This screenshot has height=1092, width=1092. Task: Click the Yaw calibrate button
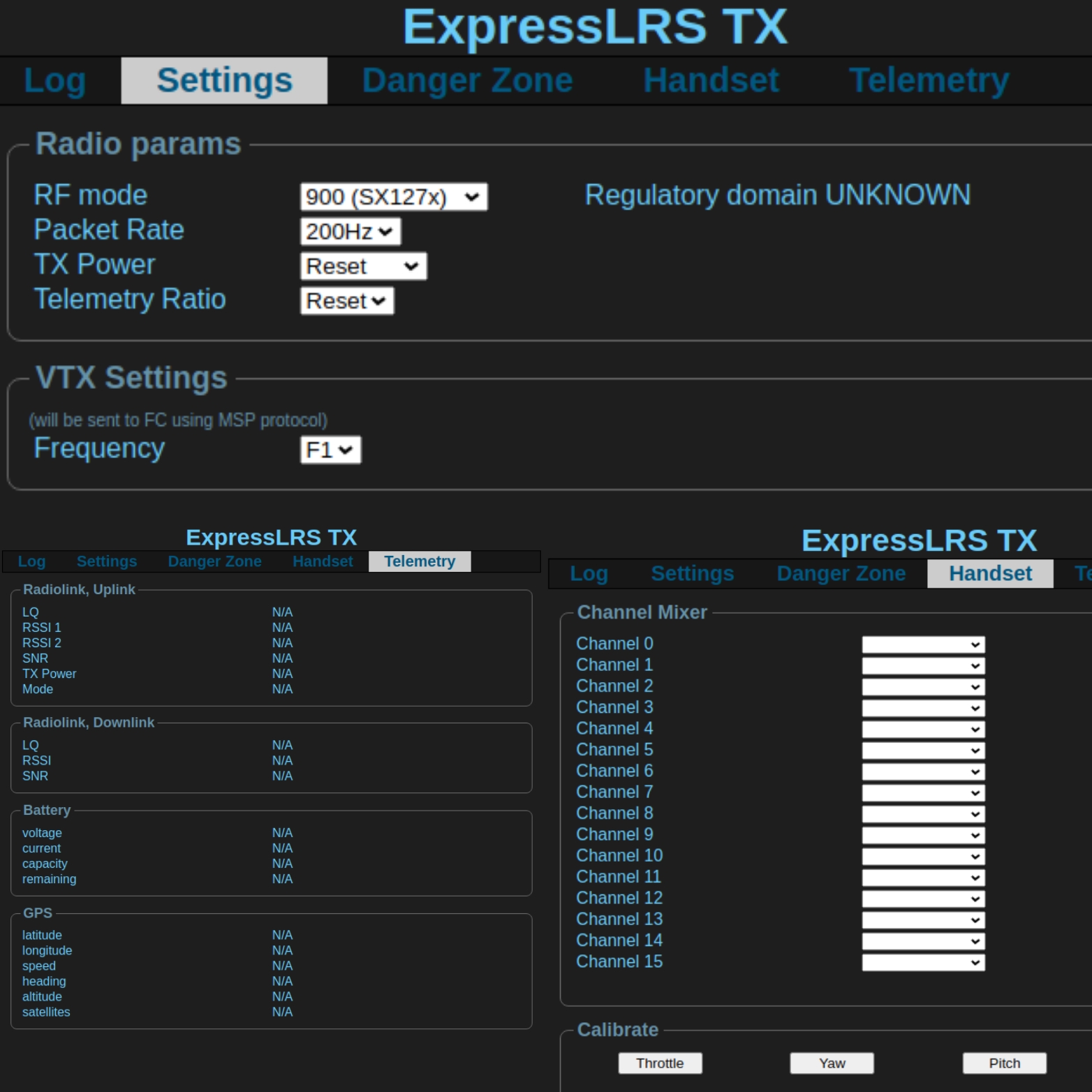(832, 1063)
